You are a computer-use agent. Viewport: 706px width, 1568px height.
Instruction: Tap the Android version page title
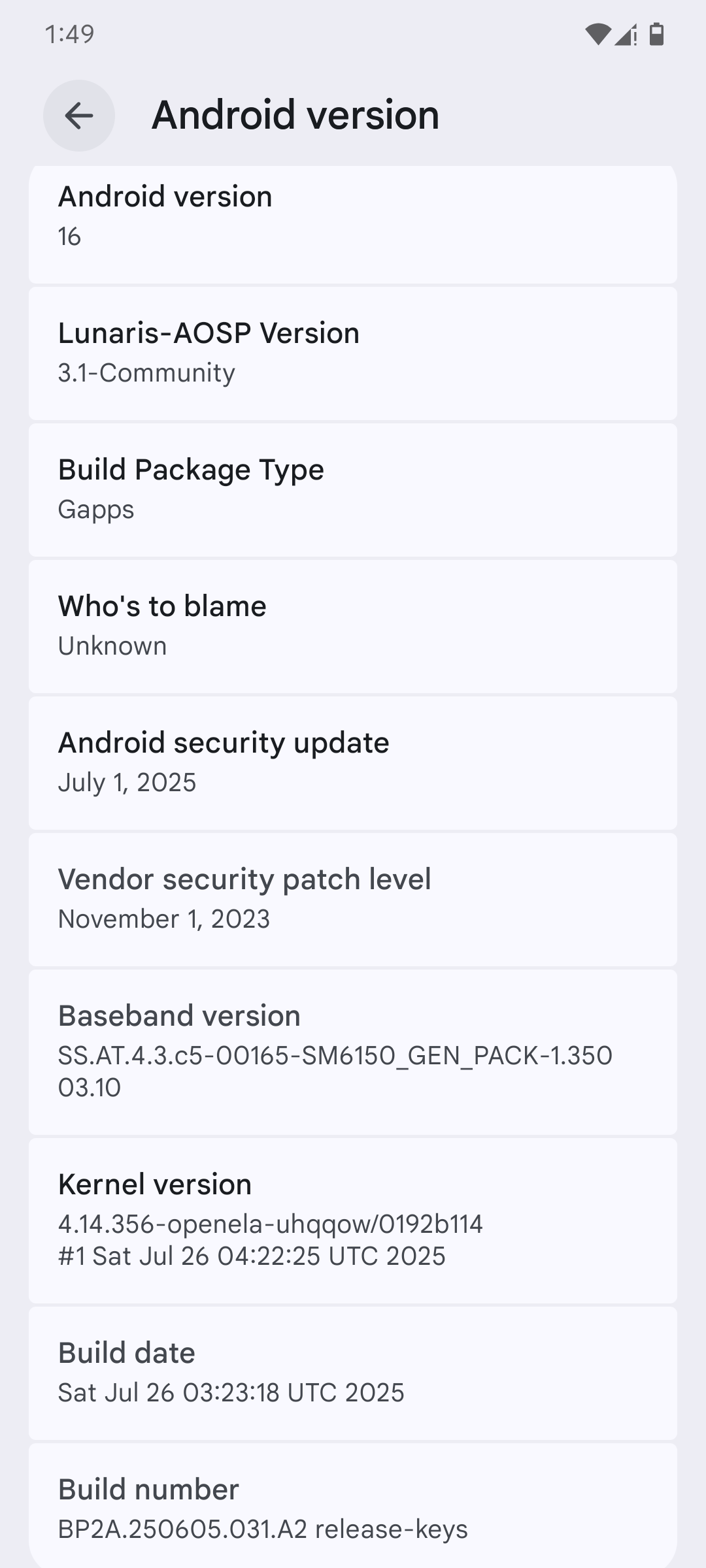295,115
